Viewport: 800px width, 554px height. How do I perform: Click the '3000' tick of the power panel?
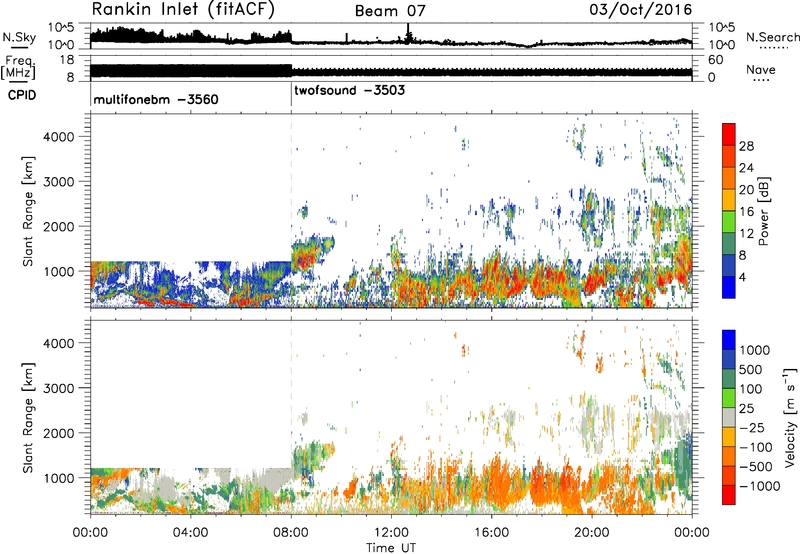pyautogui.click(x=58, y=182)
